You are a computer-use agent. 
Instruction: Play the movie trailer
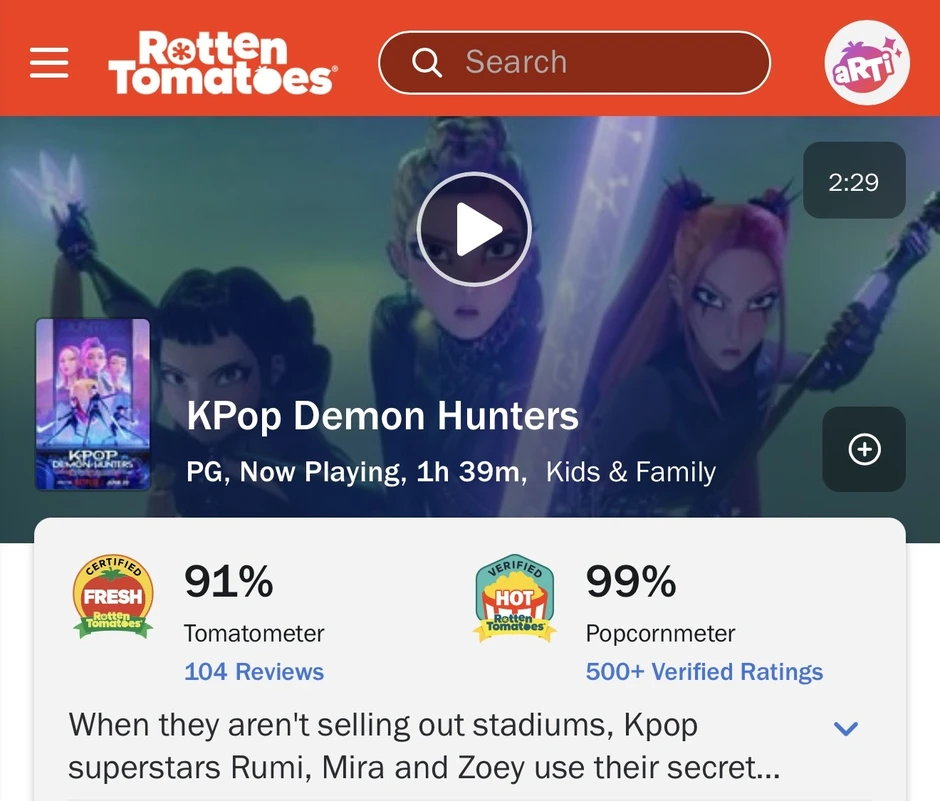pyautogui.click(x=473, y=228)
